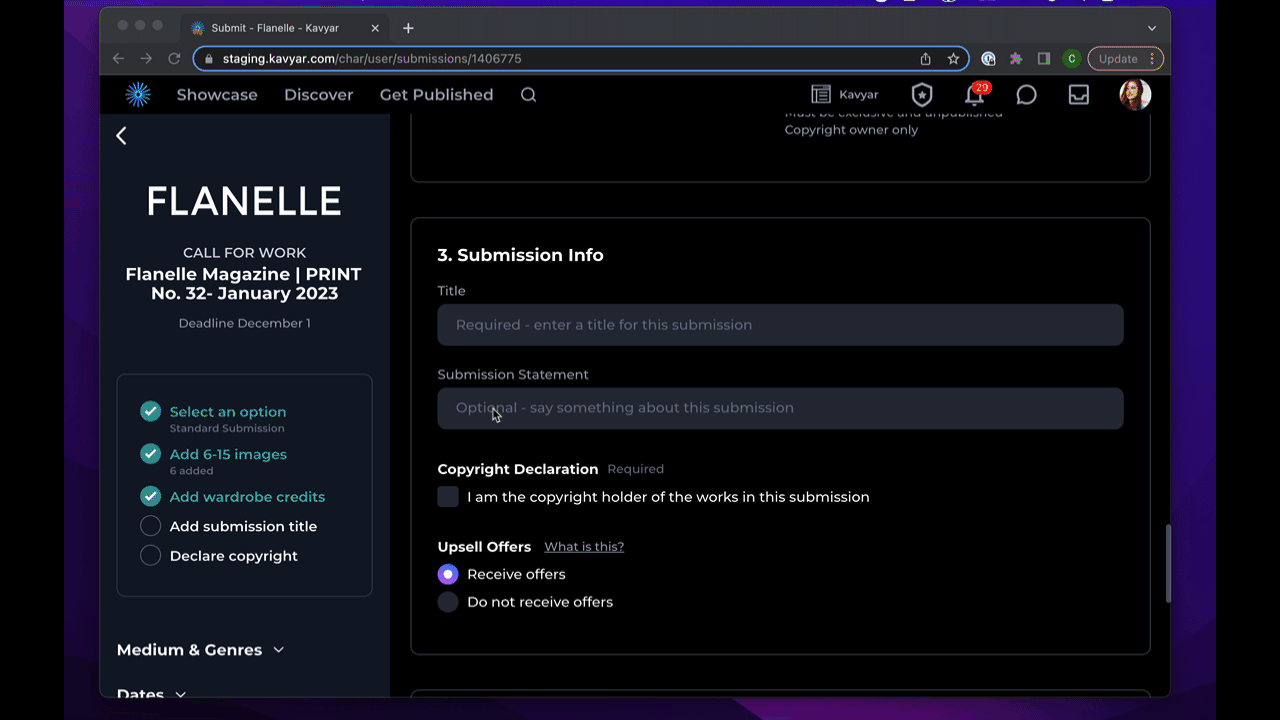Image resolution: width=1280 pixels, height=720 pixels.
Task: Click the 'Standard Submission' text
Action: click(x=227, y=428)
